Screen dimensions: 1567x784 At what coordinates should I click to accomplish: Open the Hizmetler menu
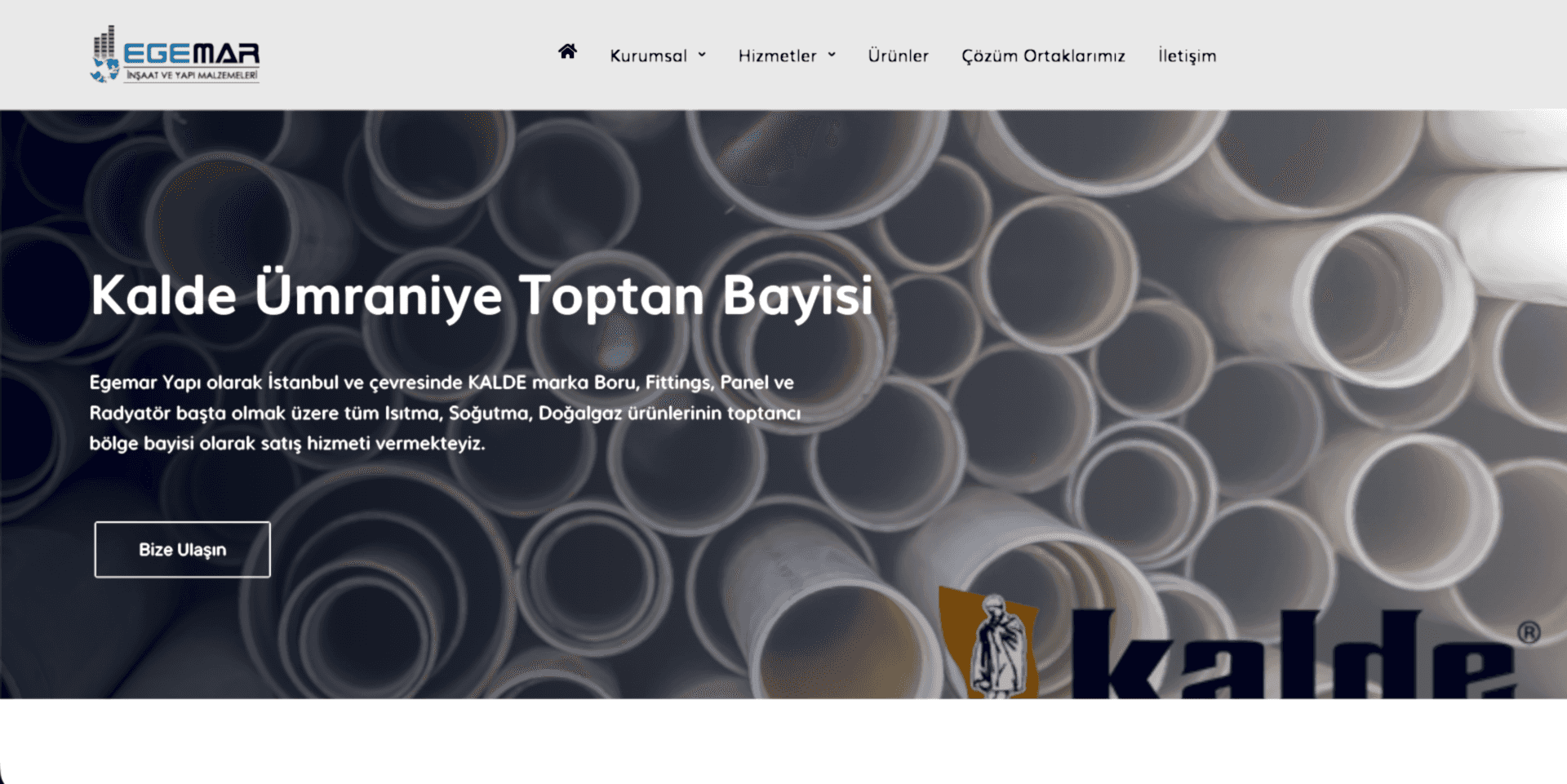[777, 55]
